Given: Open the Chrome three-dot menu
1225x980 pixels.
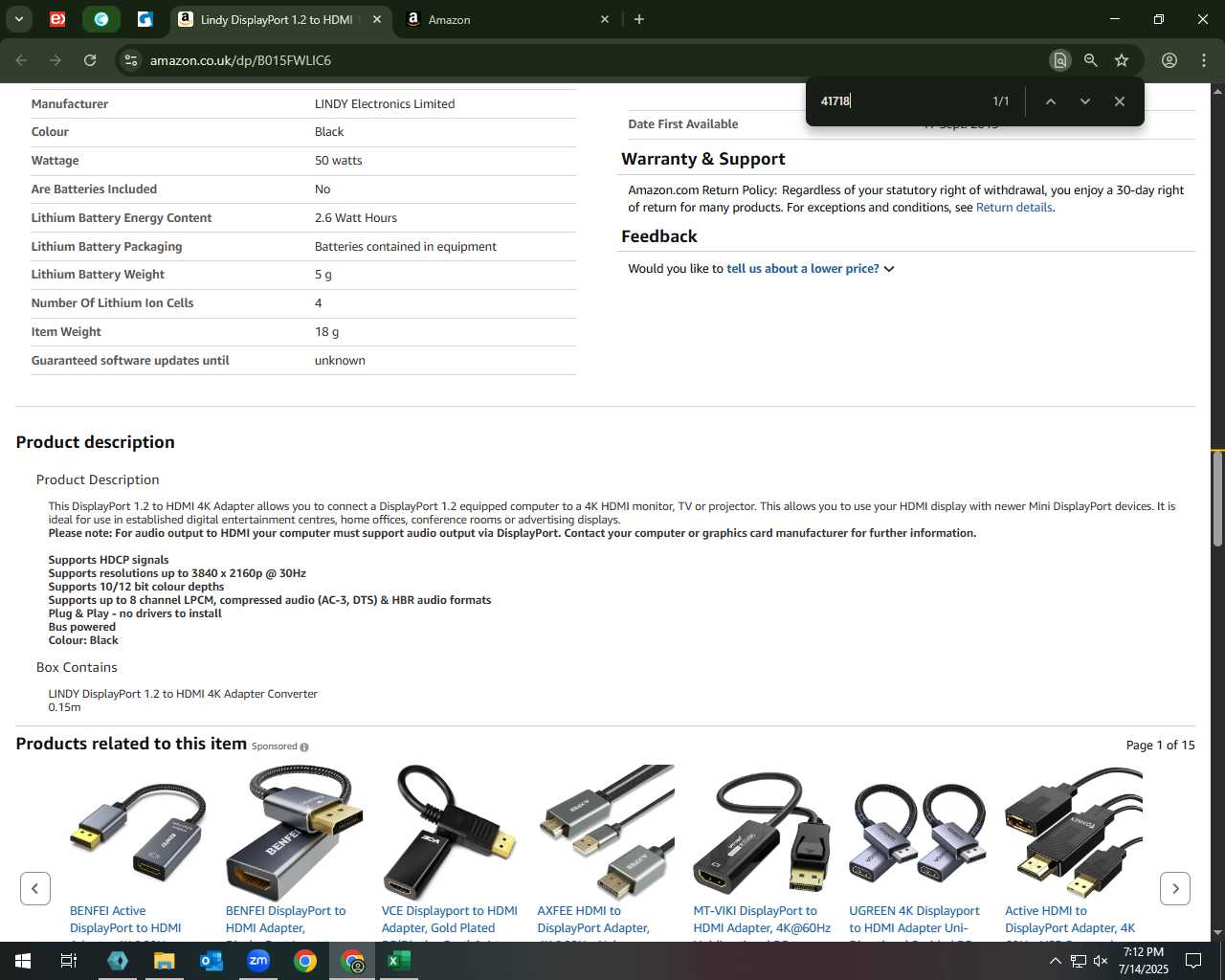Looking at the screenshot, I should coord(1204,60).
